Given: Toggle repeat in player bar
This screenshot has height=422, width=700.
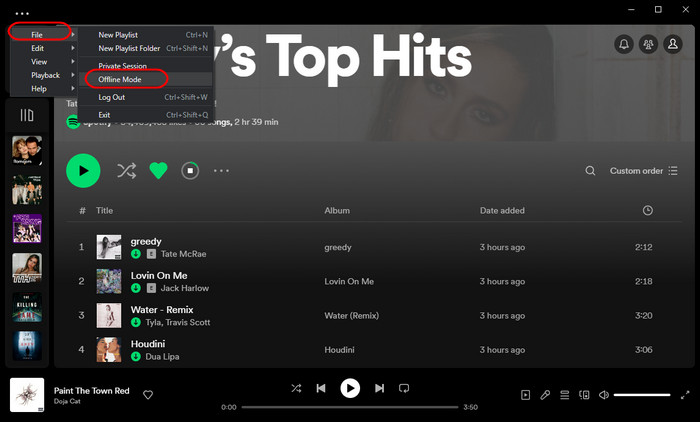Looking at the screenshot, I should (404, 388).
